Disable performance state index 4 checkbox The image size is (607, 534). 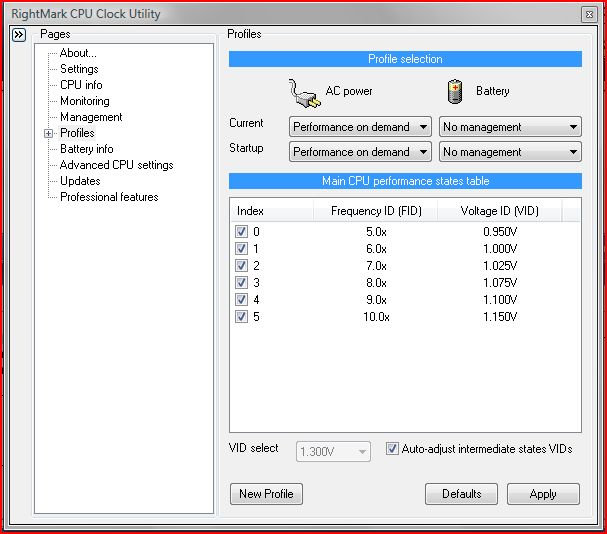242,300
